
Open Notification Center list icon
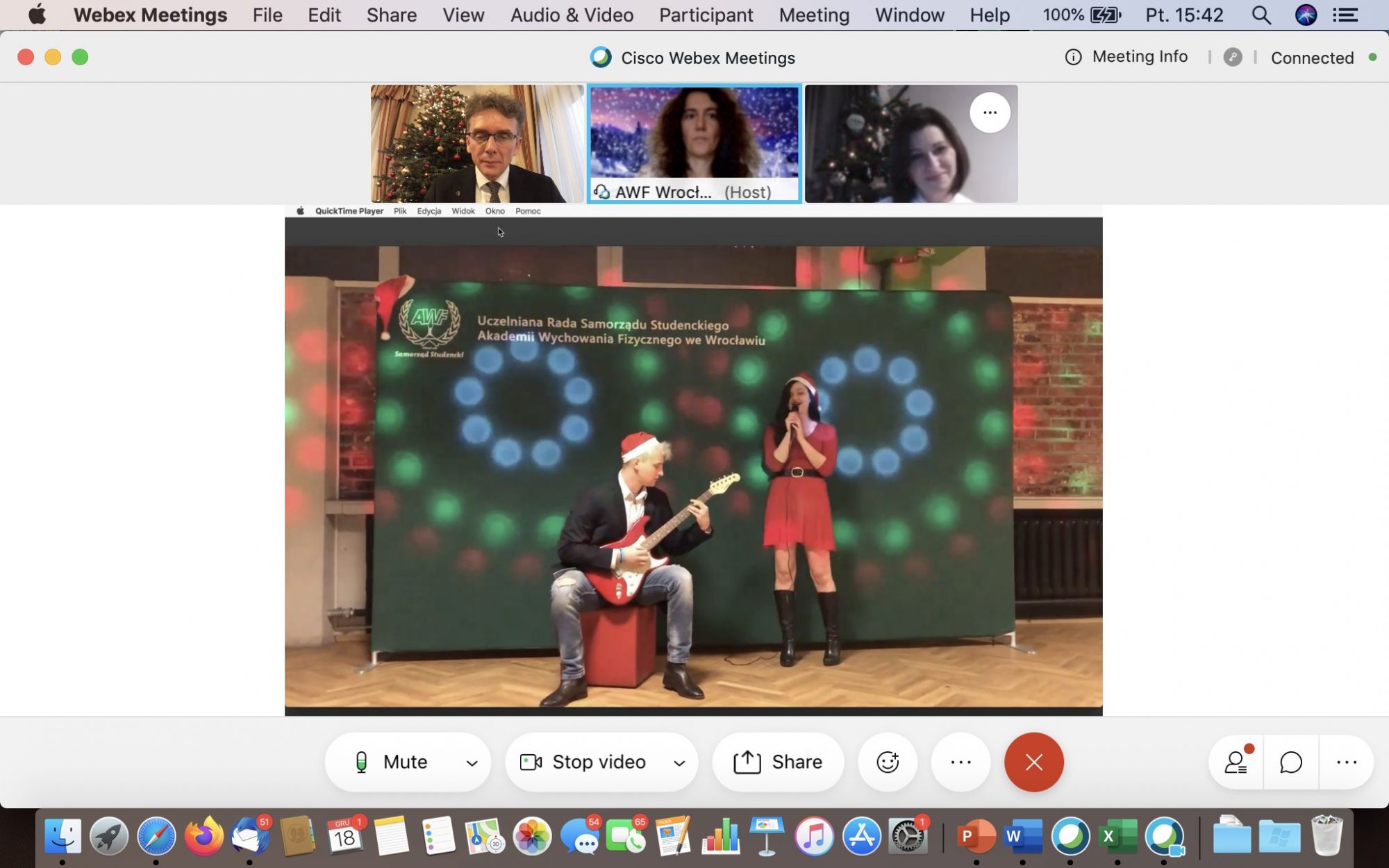pyautogui.click(x=1346, y=15)
